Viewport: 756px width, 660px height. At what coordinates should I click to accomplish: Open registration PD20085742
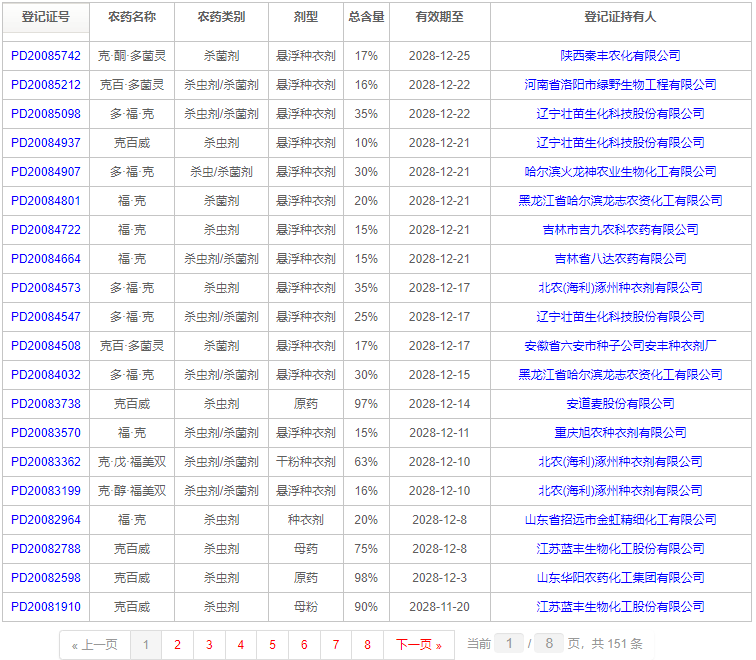click(x=46, y=56)
